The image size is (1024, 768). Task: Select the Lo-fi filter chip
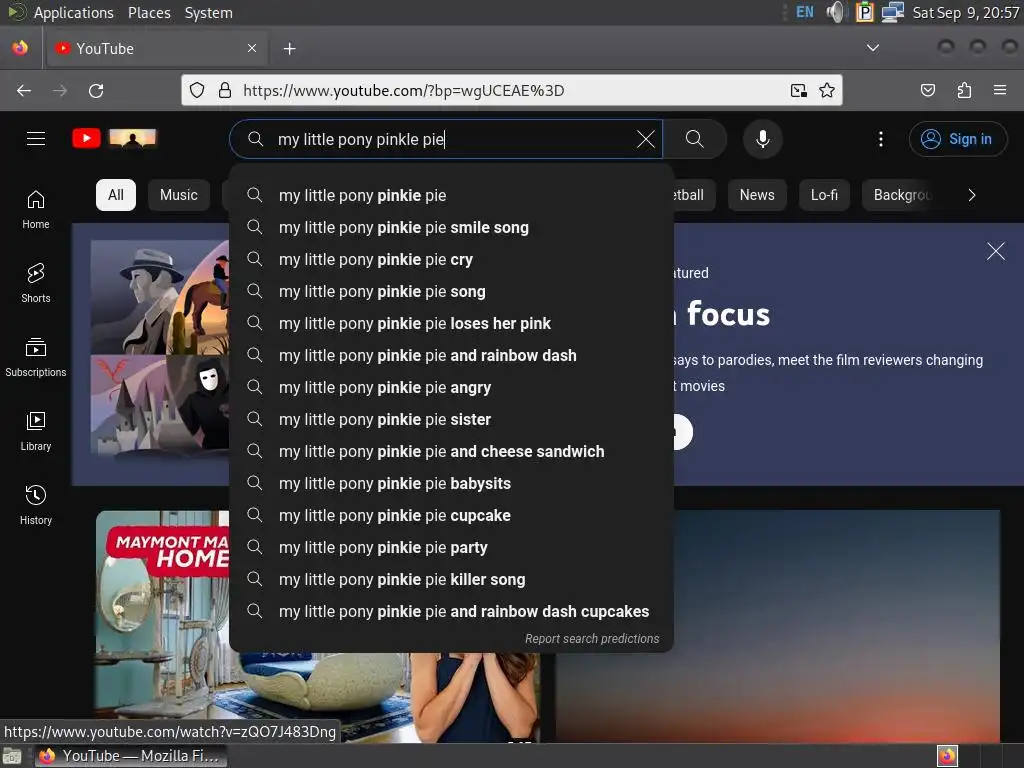824,195
